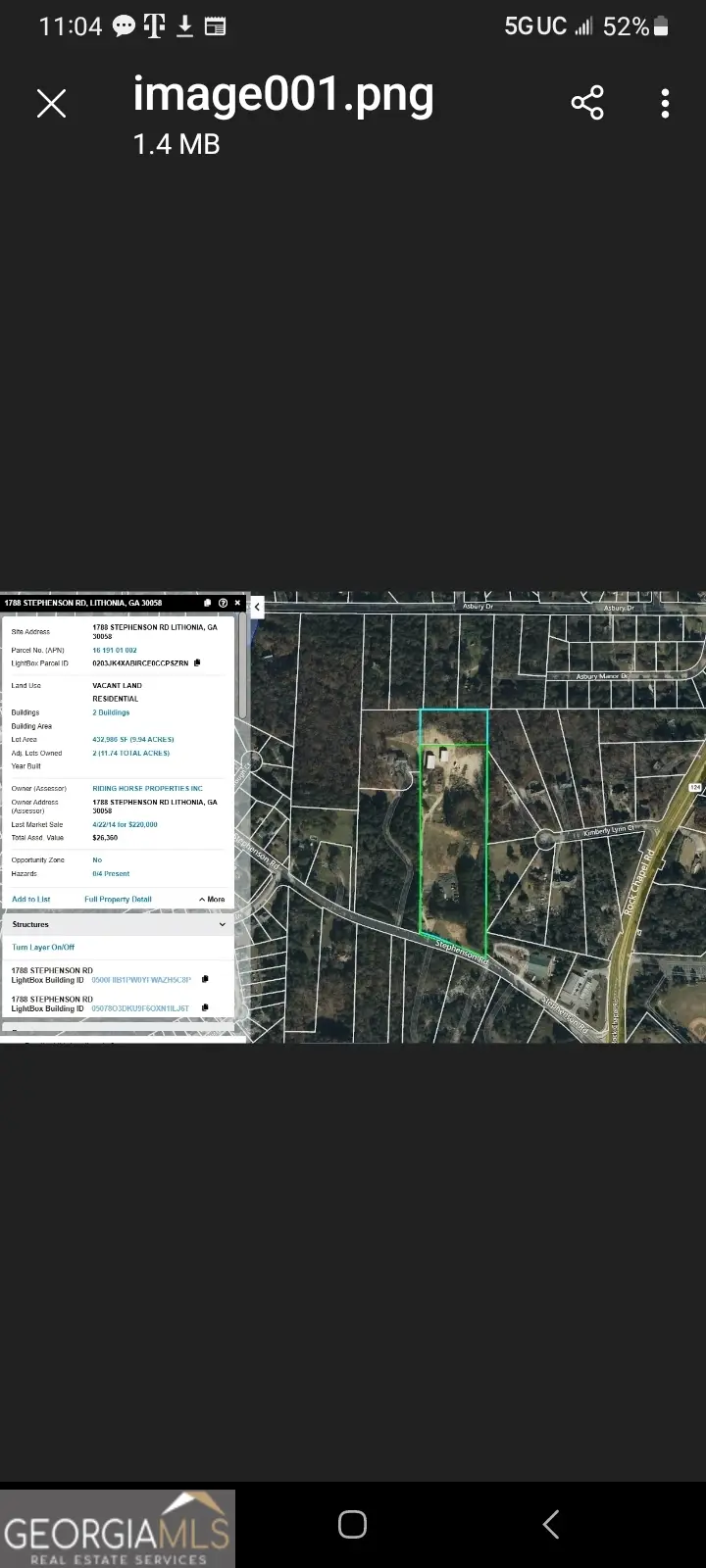Tap the battery 52% indicator
706x1568 pixels.
tap(635, 26)
